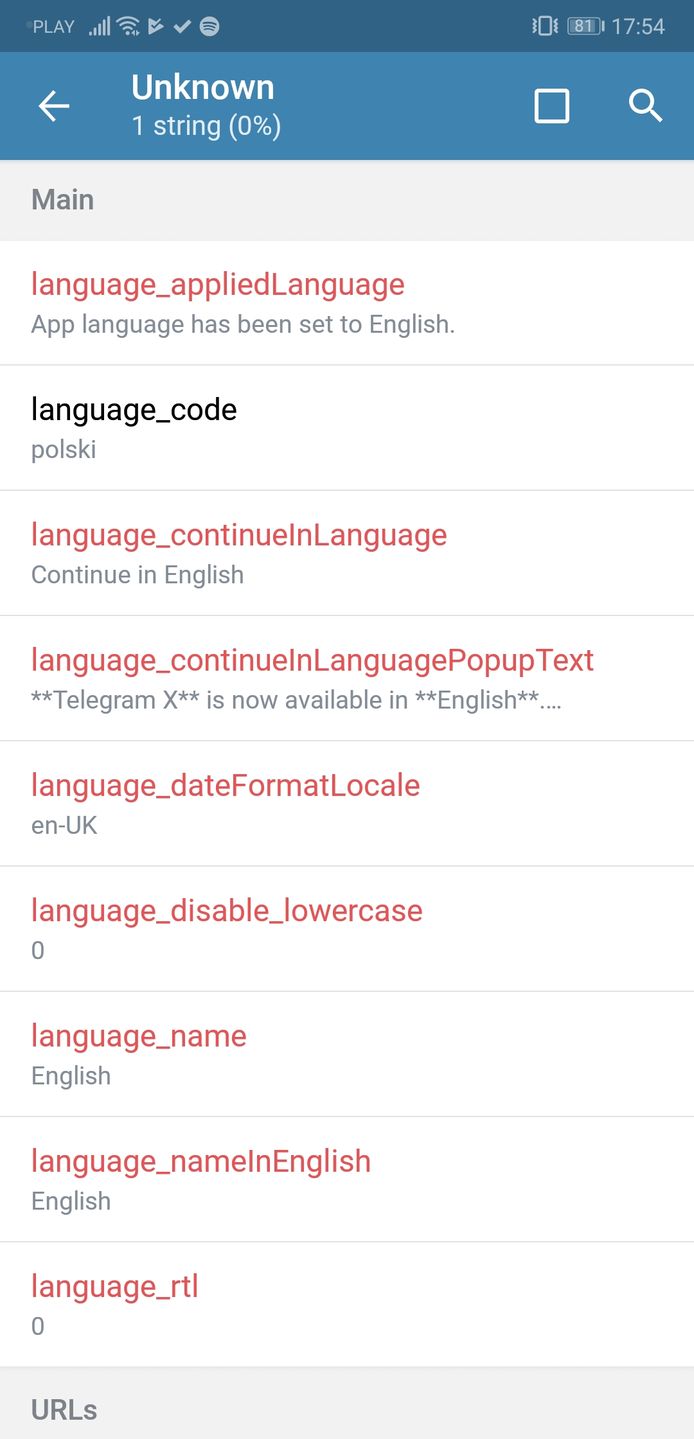The image size is (694, 1439).
Task: Tap the Unknown title in header
Action: 203,88
